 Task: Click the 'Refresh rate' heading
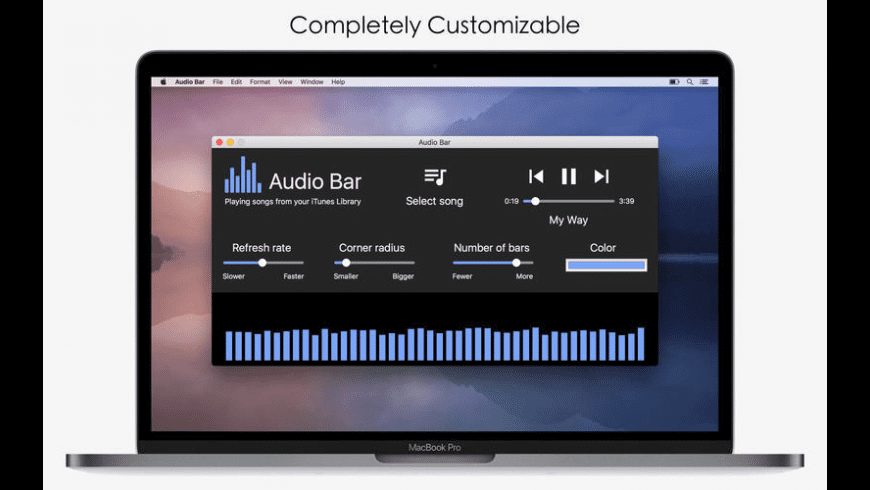[261, 247]
